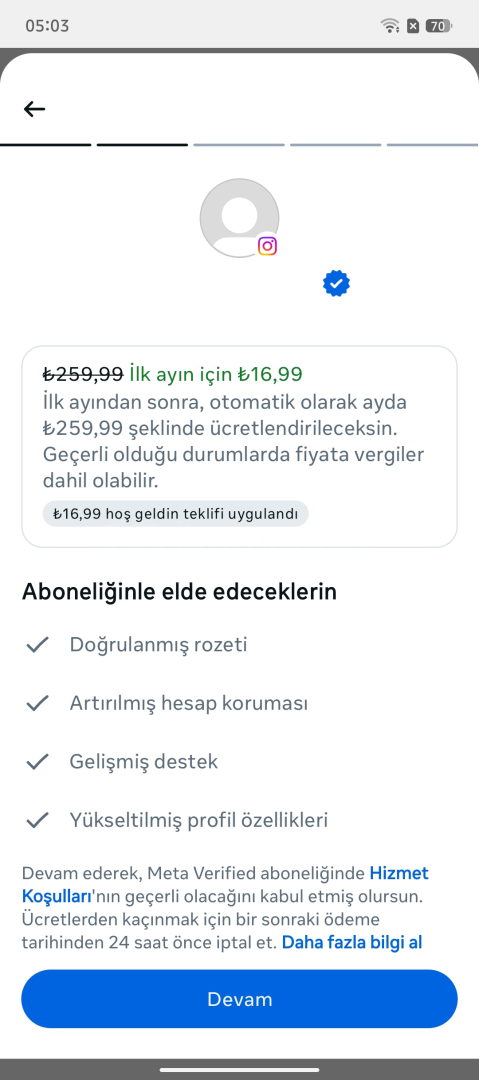This screenshot has width=479, height=1080.
Task: Click the İlk ayın için ₺16,99 price text
Action: [216, 374]
